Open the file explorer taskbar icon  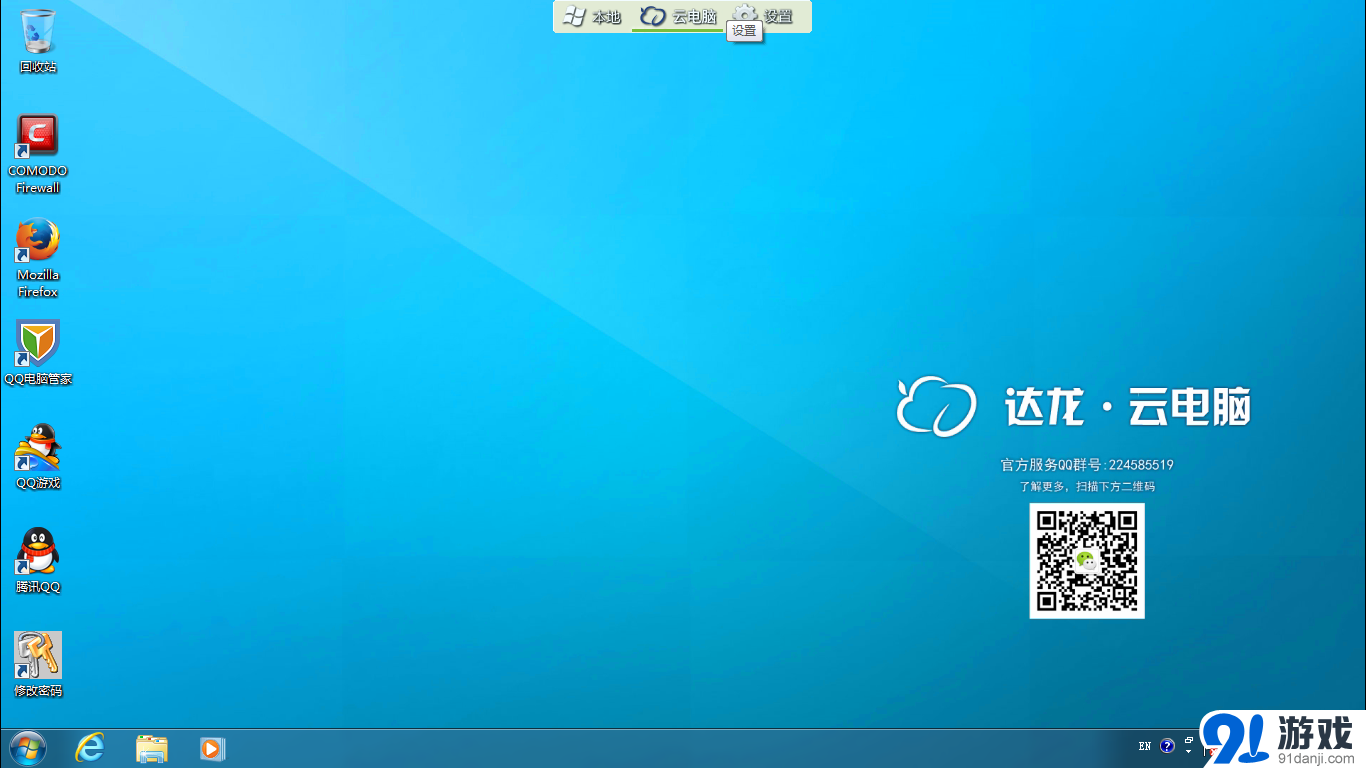tap(152, 748)
